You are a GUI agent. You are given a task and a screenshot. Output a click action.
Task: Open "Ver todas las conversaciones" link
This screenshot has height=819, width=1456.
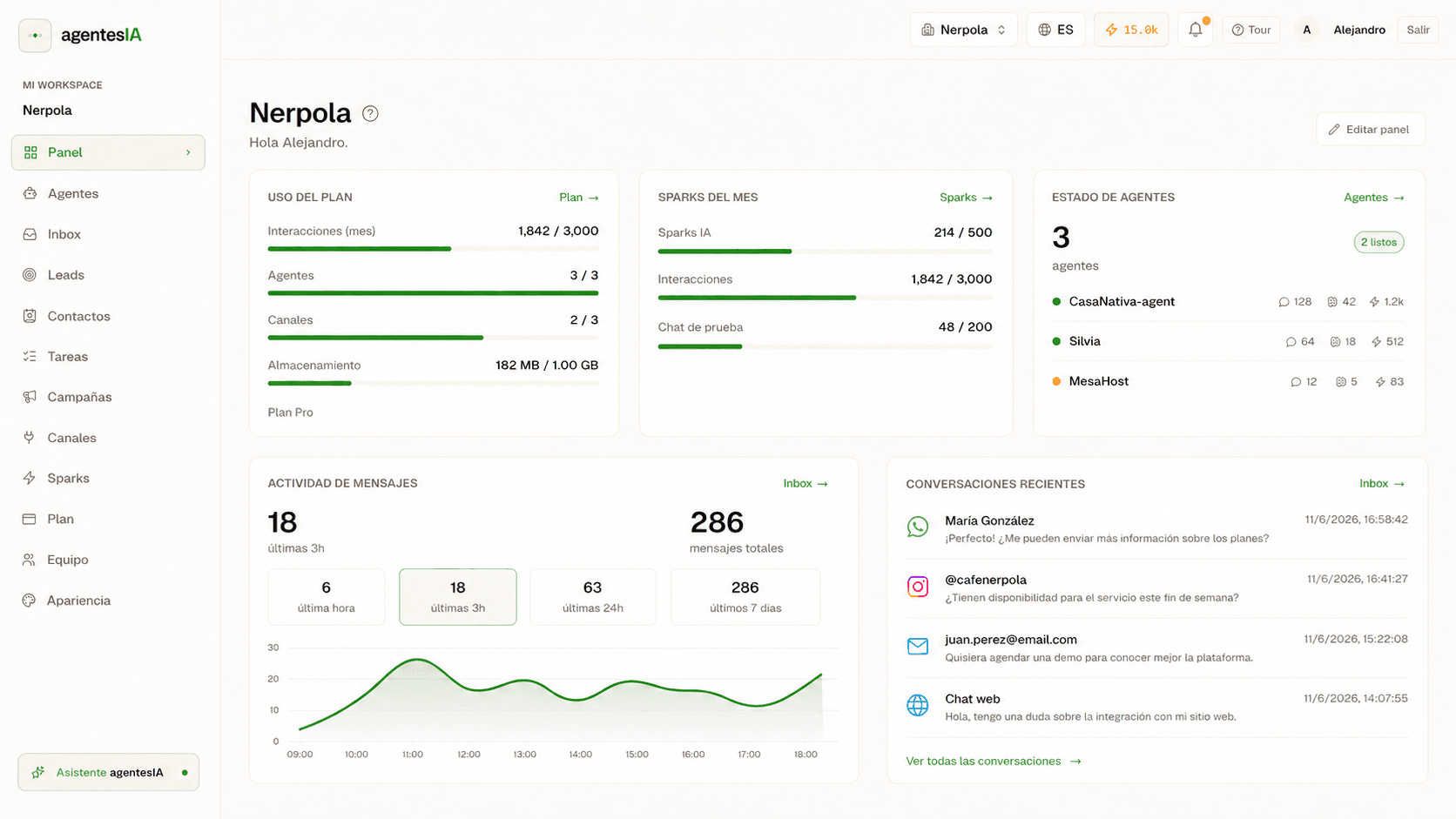[x=994, y=761]
